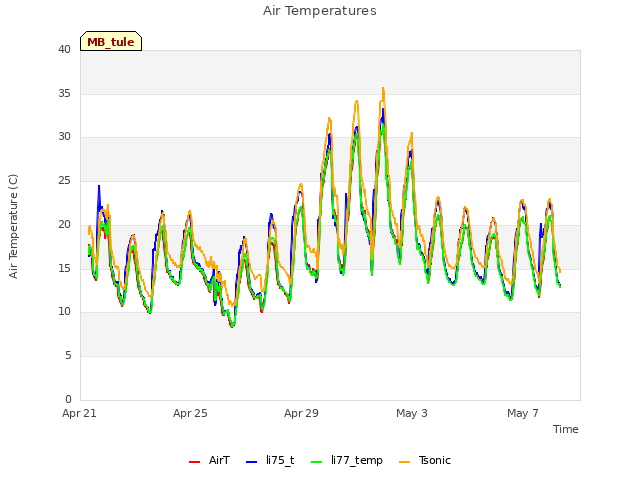Click the 35 y-axis tick label

pyautogui.click(x=64, y=93)
